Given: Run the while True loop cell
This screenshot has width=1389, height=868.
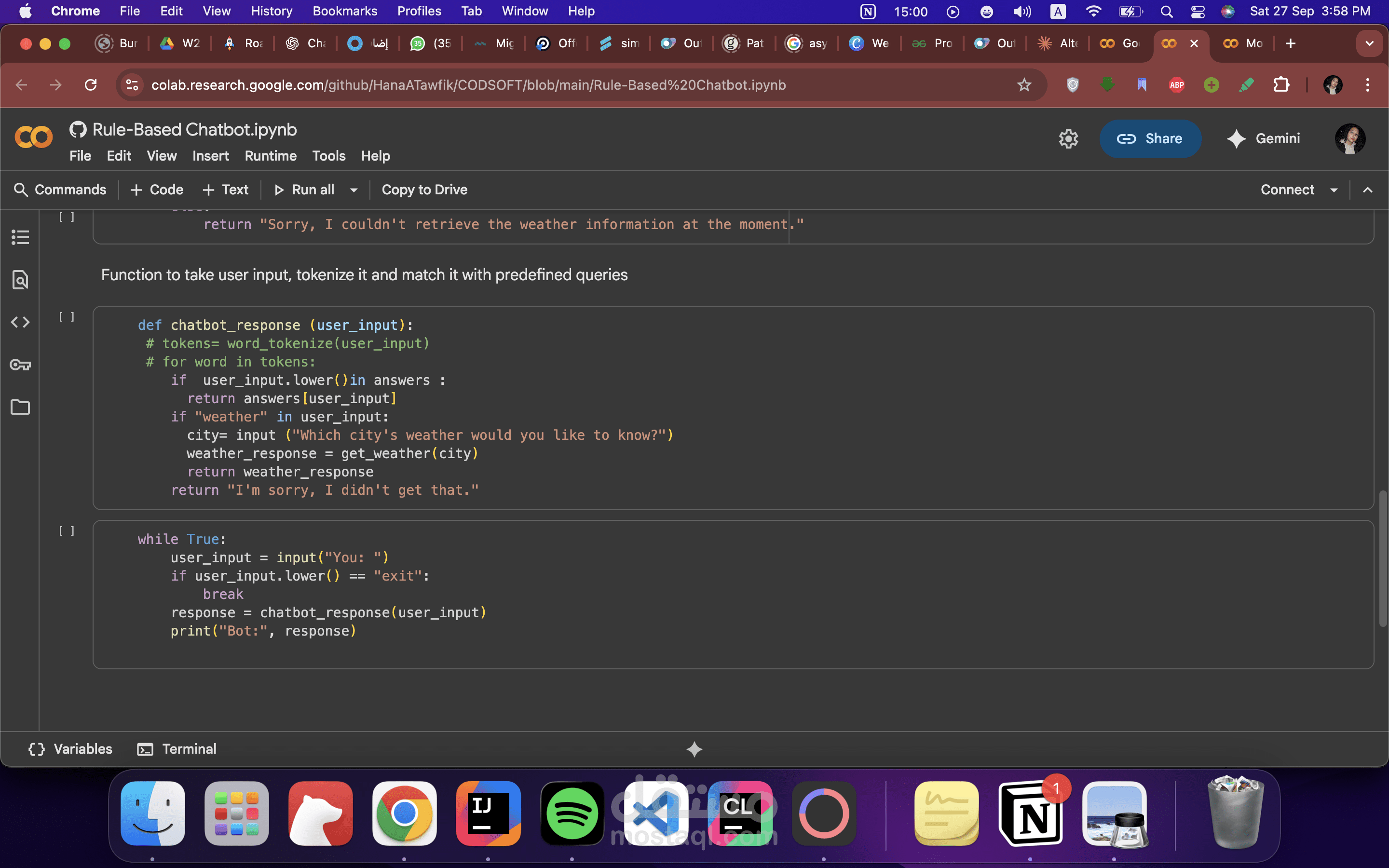Looking at the screenshot, I should coord(67,531).
